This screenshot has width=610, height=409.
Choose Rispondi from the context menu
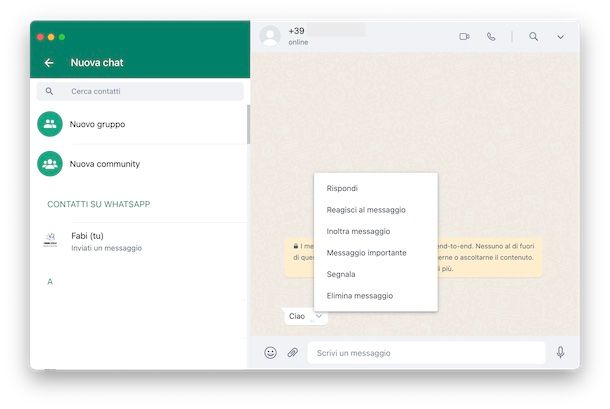pyautogui.click(x=375, y=188)
